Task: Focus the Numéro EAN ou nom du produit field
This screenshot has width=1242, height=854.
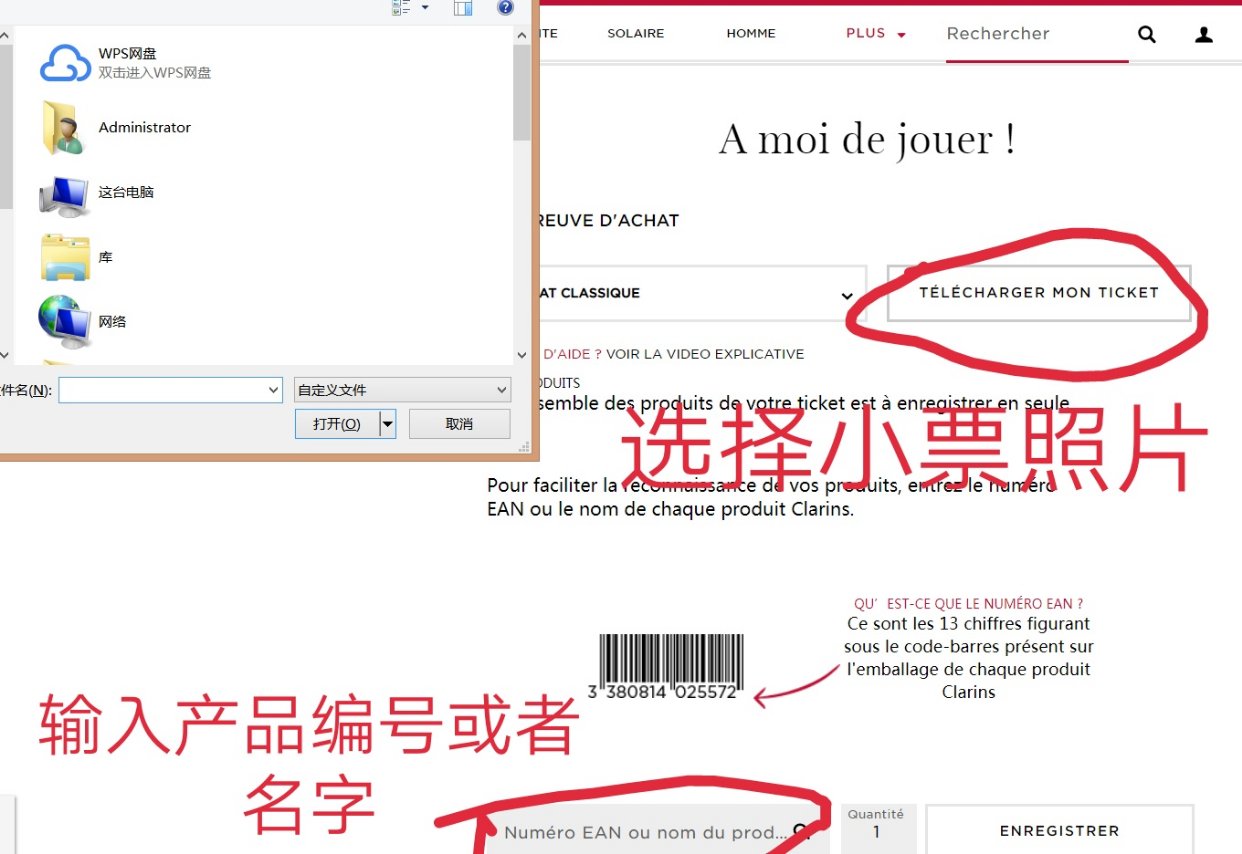Action: [657, 831]
